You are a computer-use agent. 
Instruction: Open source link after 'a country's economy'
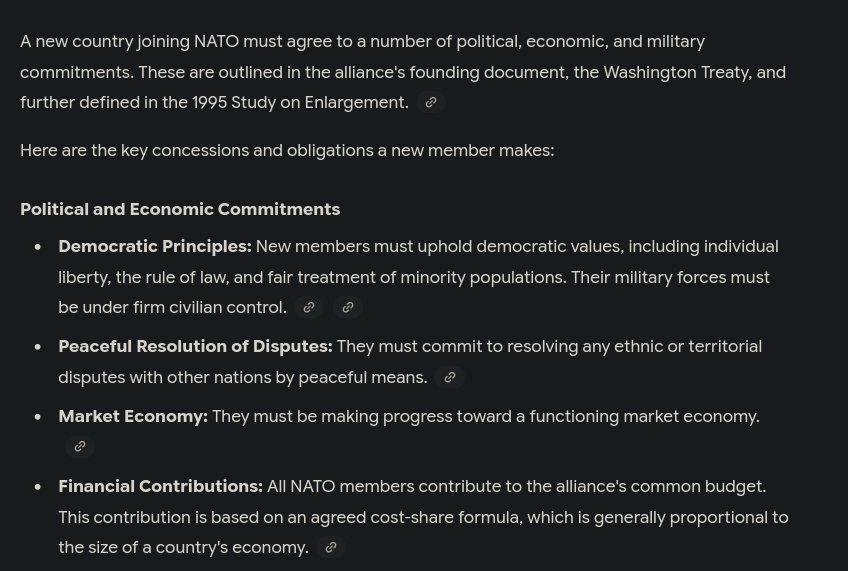330,547
